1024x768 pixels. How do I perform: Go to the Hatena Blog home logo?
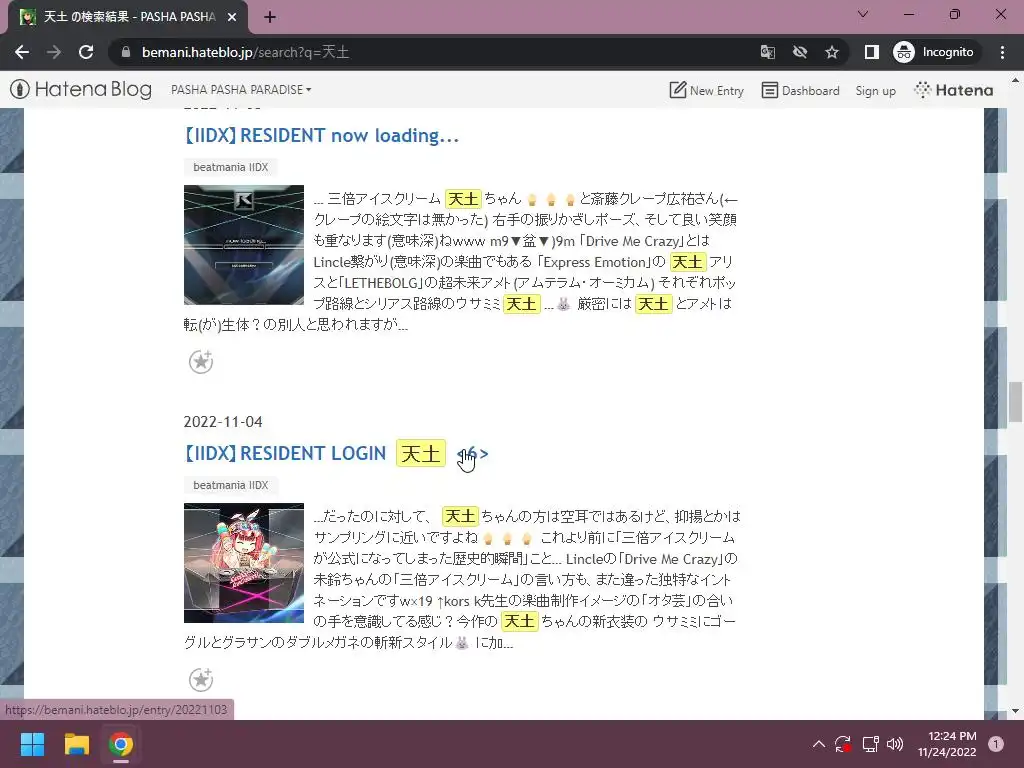[82, 89]
